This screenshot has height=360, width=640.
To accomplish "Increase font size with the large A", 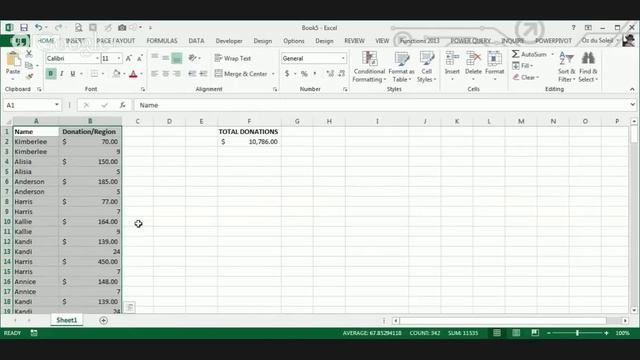I will click(x=129, y=58).
